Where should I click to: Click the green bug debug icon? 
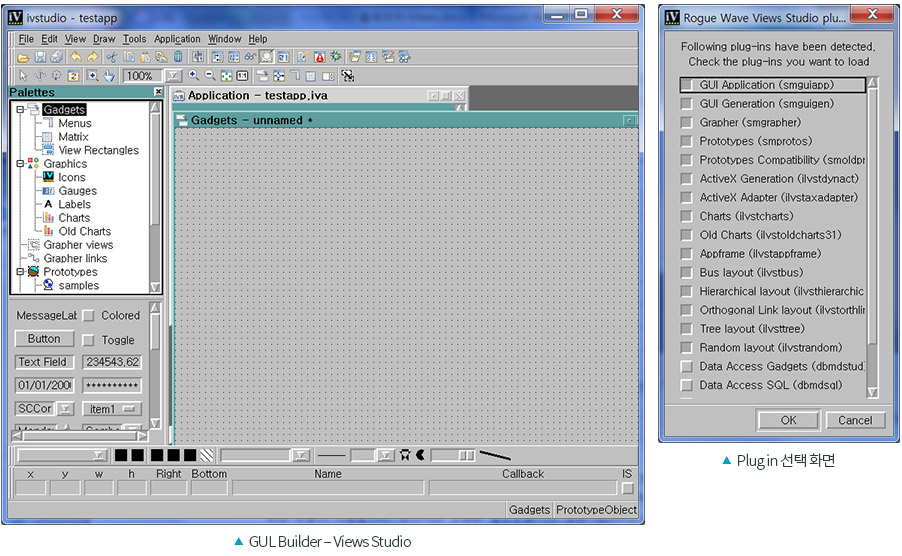pyautogui.click(x=336, y=56)
